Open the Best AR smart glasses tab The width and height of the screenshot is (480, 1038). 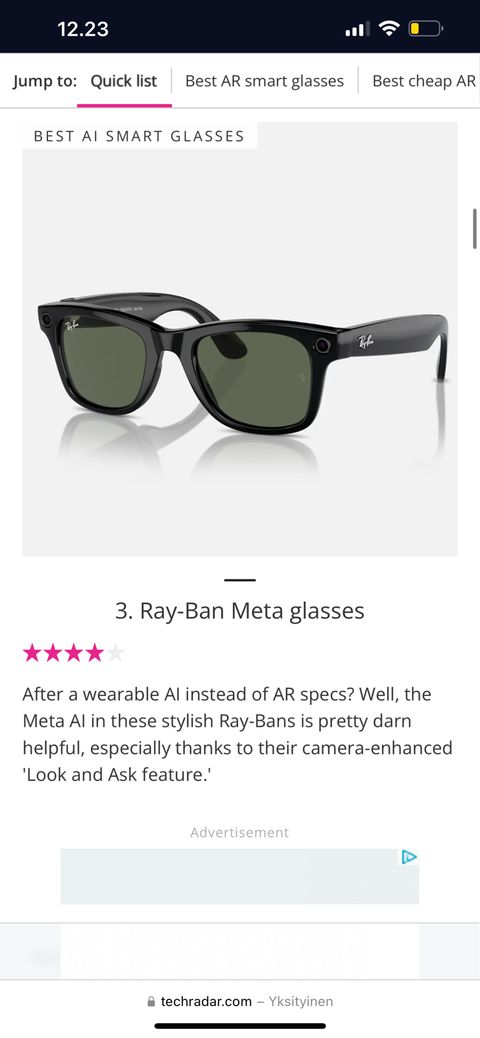point(265,81)
